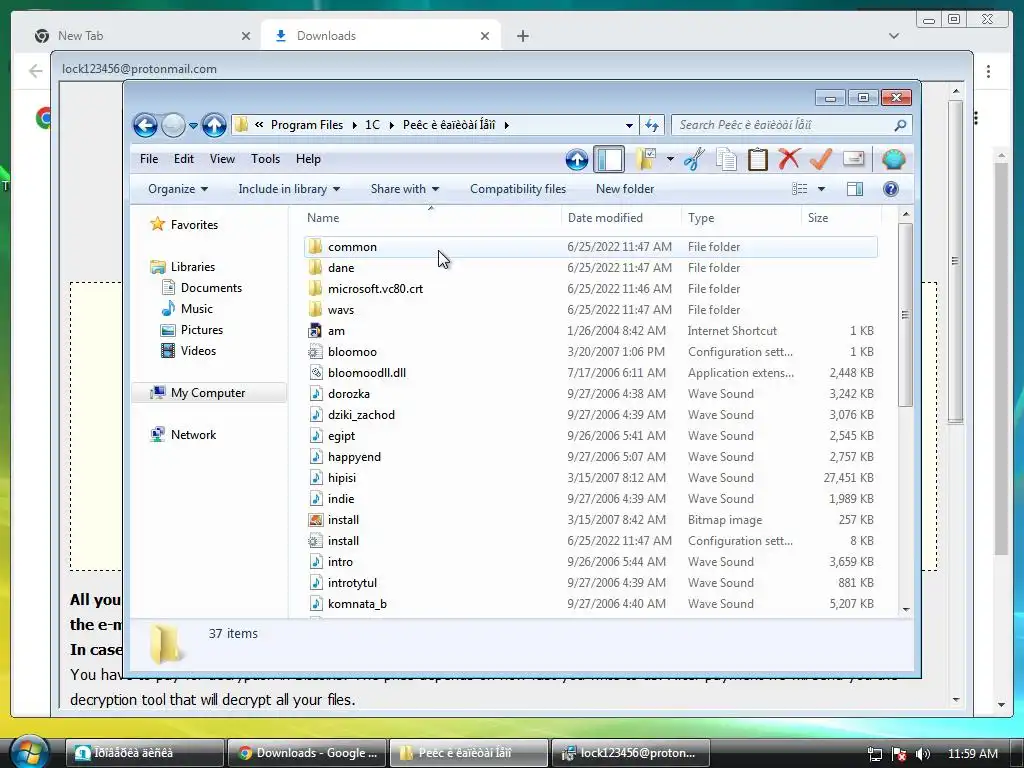Open Pictures library in sidebar
1024x768 pixels.
(x=202, y=330)
